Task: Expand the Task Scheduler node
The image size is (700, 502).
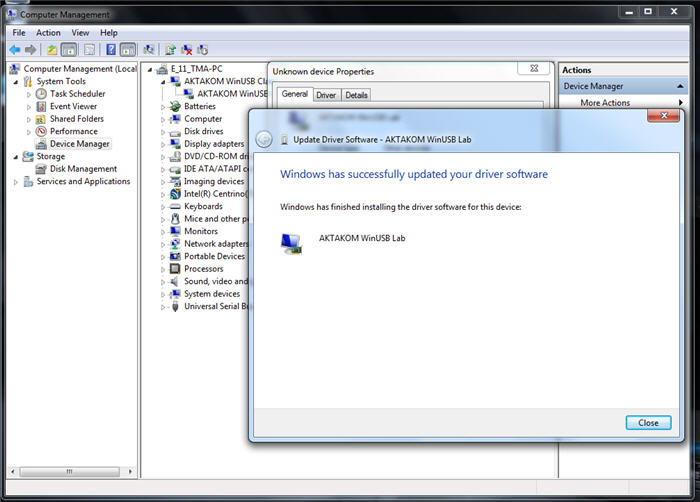Action: pyautogui.click(x=29, y=94)
